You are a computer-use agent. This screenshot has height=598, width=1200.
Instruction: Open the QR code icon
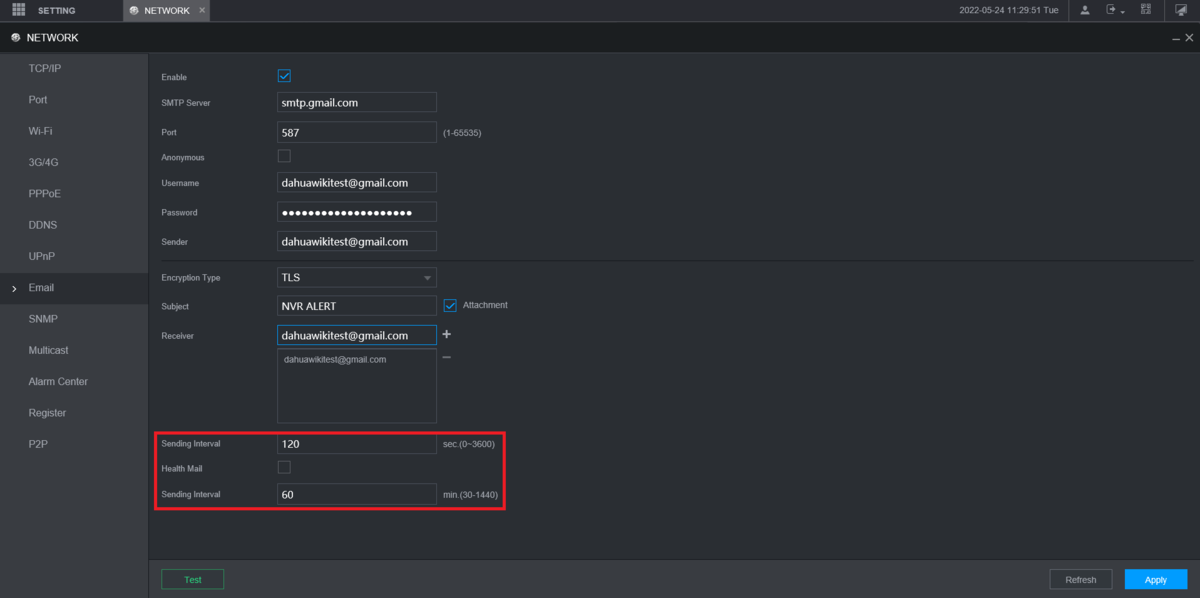pyautogui.click(x=1145, y=10)
